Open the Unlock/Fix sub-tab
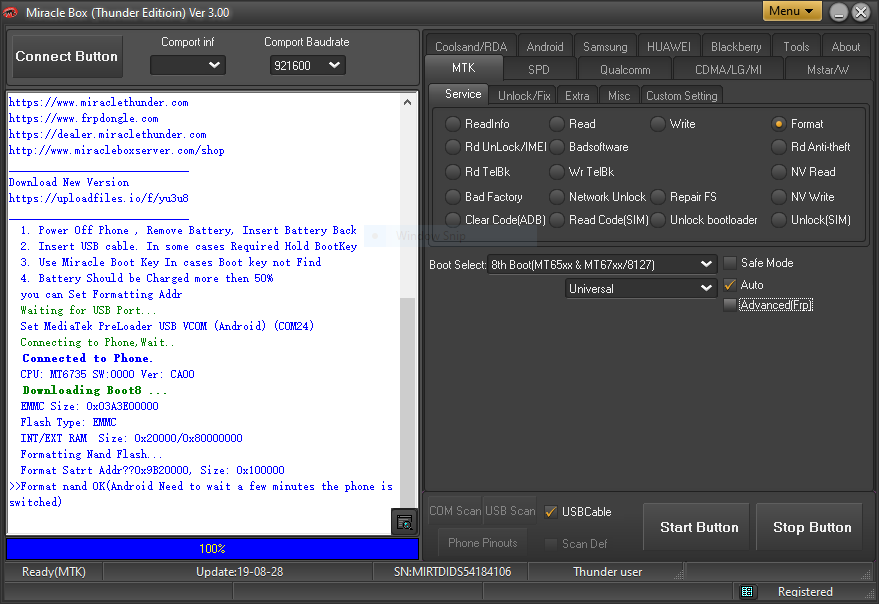The width and height of the screenshot is (879, 604). (x=524, y=96)
